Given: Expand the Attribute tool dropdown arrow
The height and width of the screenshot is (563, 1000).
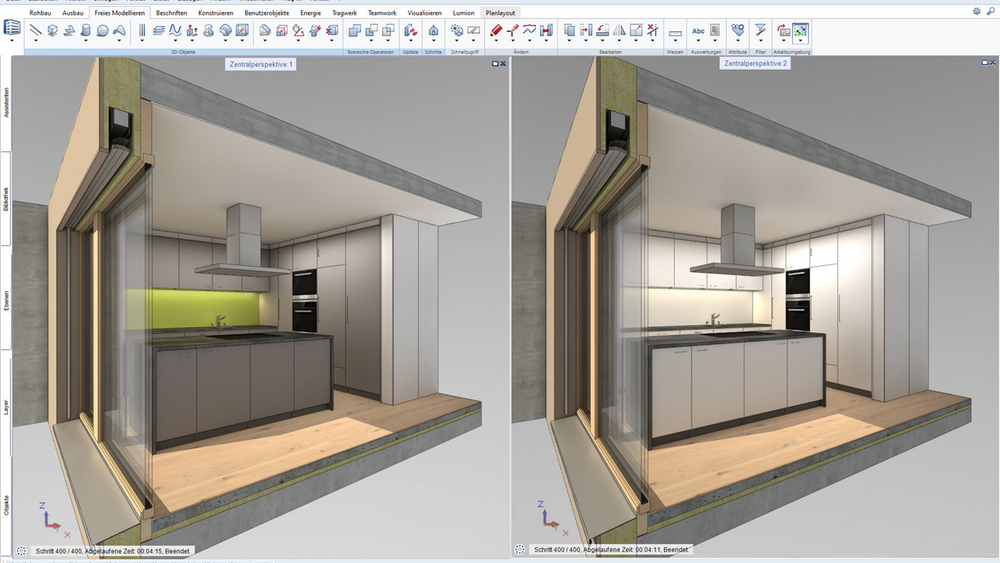Looking at the screenshot, I should 738,41.
